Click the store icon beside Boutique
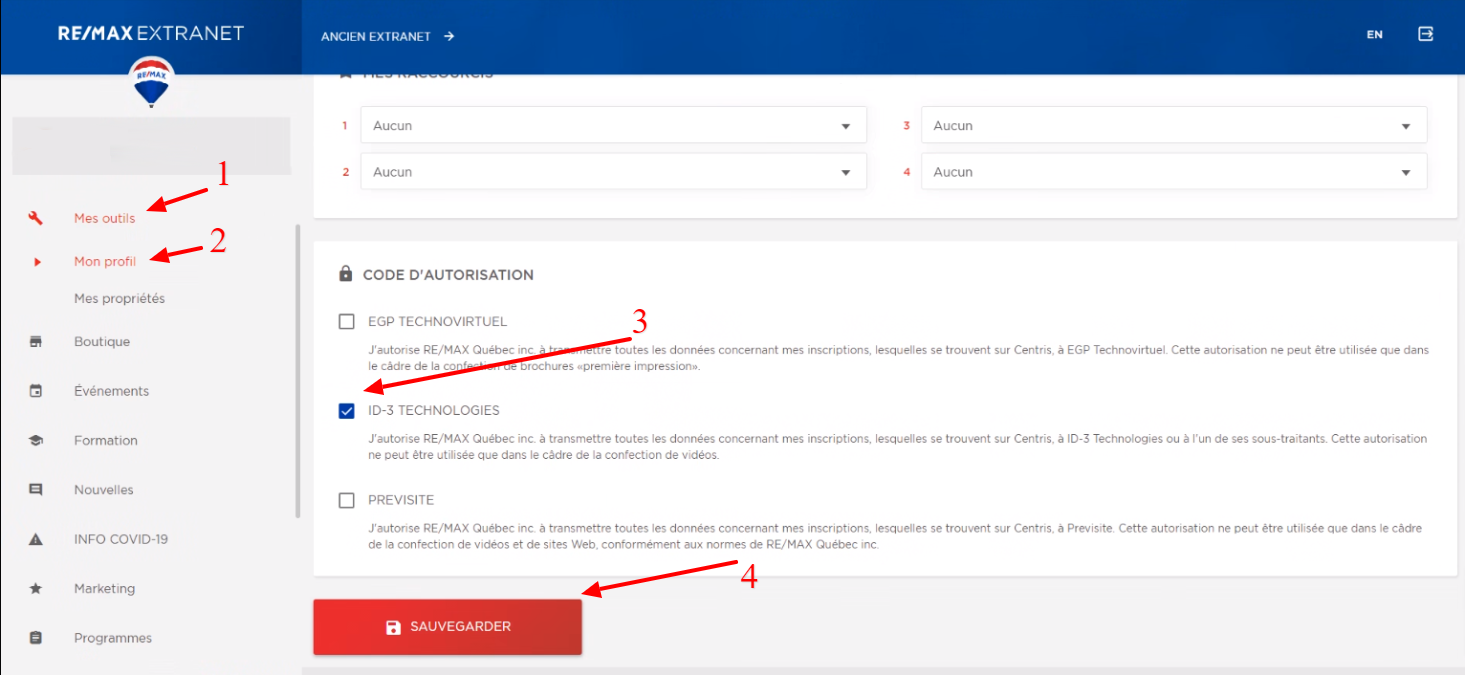Screen dimensions: 1465x675 36,342
